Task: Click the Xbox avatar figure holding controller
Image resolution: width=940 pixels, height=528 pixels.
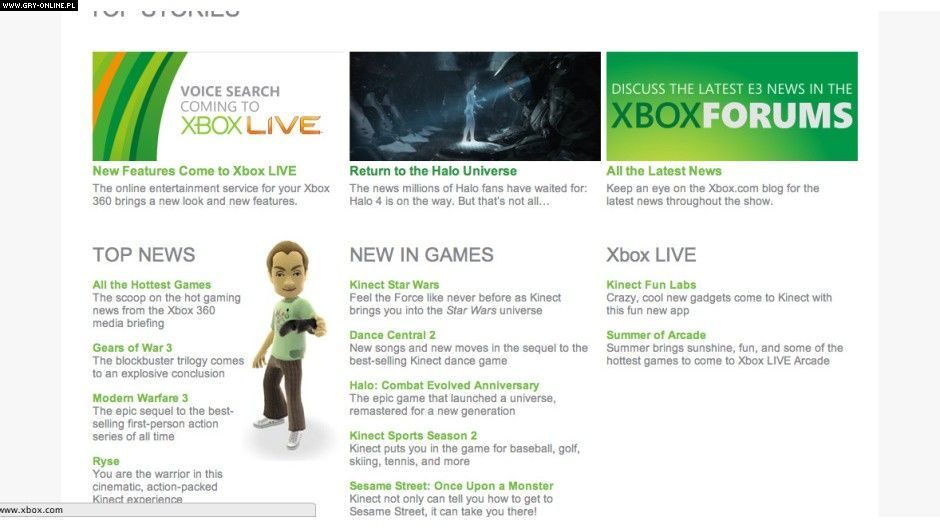Action: pyautogui.click(x=290, y=346)
